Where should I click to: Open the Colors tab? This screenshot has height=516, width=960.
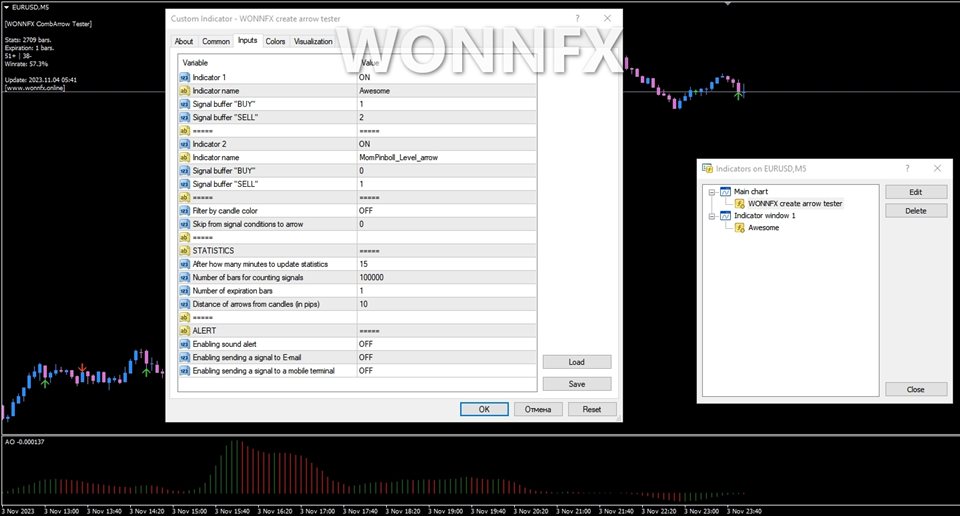275,42
